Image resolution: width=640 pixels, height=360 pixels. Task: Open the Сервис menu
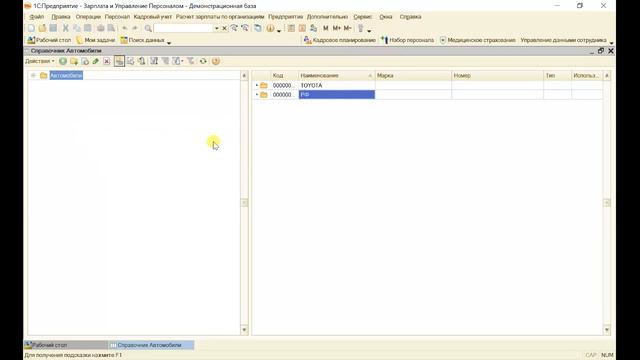pyautogui.click(x=362, y=17)
